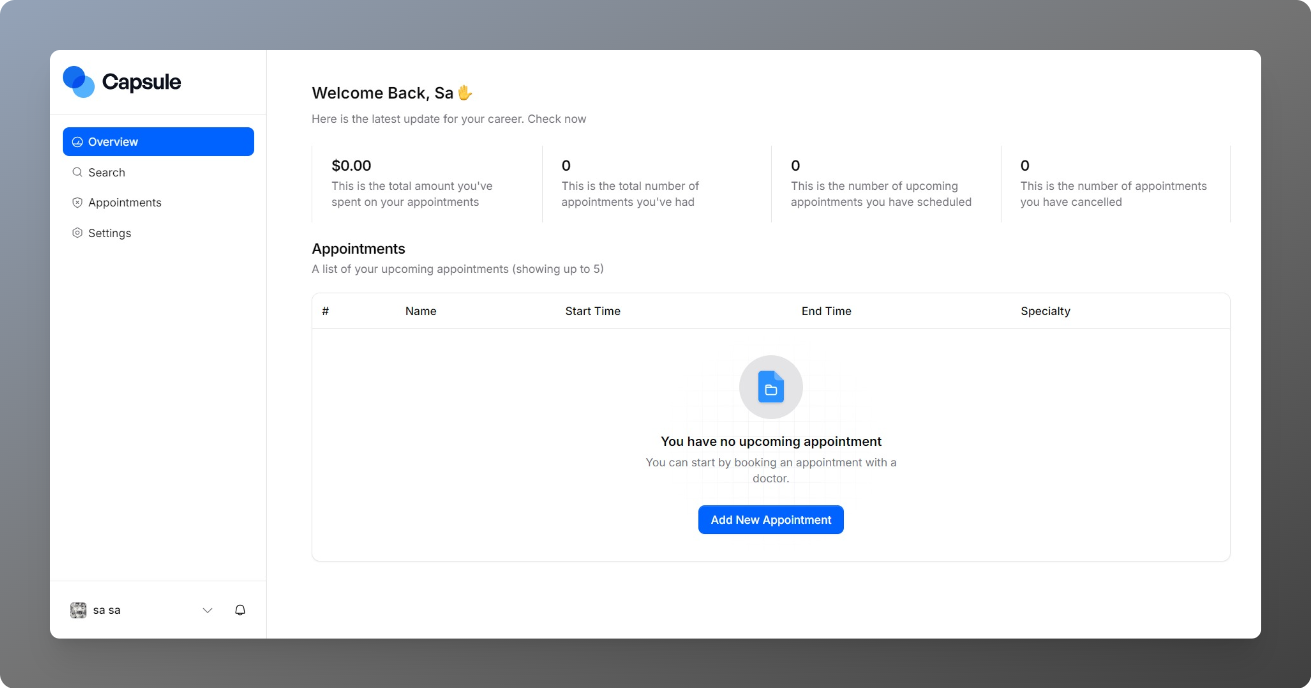The height and width of the screenshot is (688, 1311).
Task: Select the Appointments shield icon
Action: tap(77, 202)
